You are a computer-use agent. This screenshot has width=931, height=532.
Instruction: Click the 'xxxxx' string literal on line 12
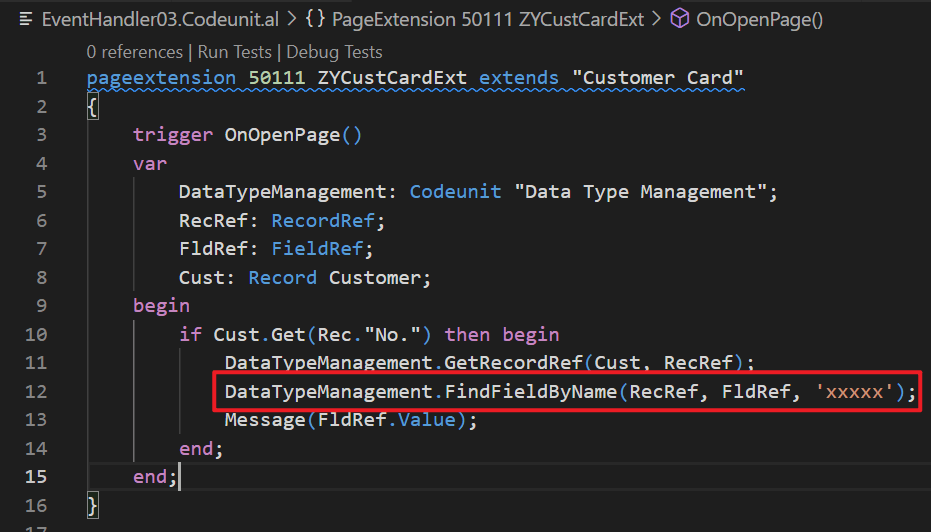(854, 391)
